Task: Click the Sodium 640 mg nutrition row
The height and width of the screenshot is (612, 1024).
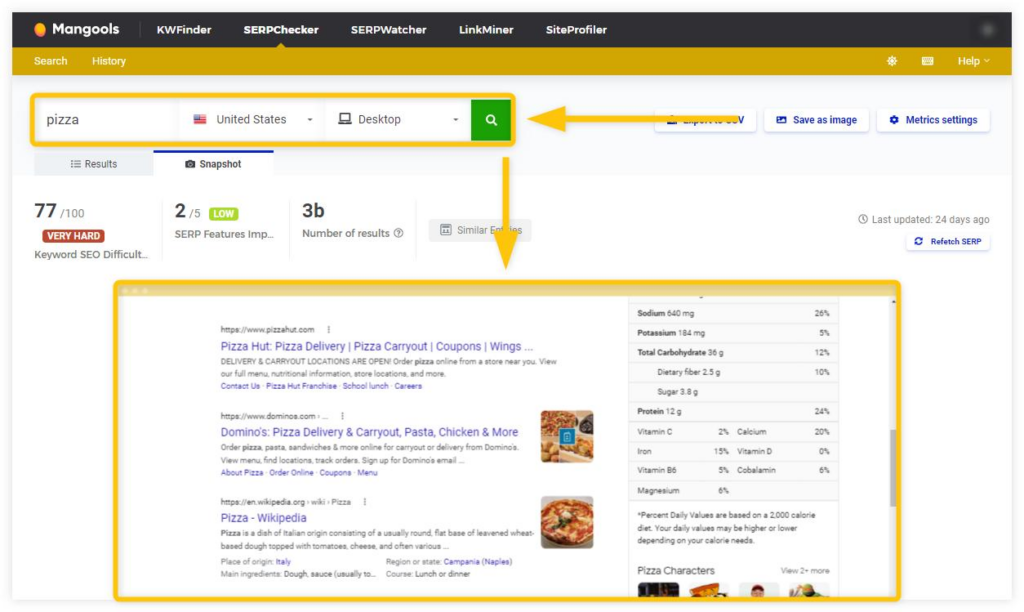Action: coord(733,314)
